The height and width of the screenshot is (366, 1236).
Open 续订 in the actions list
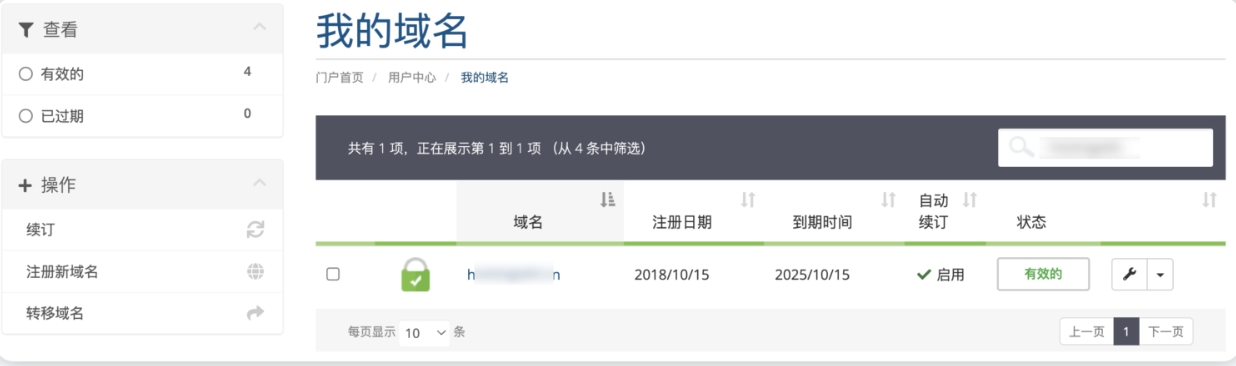143,230
